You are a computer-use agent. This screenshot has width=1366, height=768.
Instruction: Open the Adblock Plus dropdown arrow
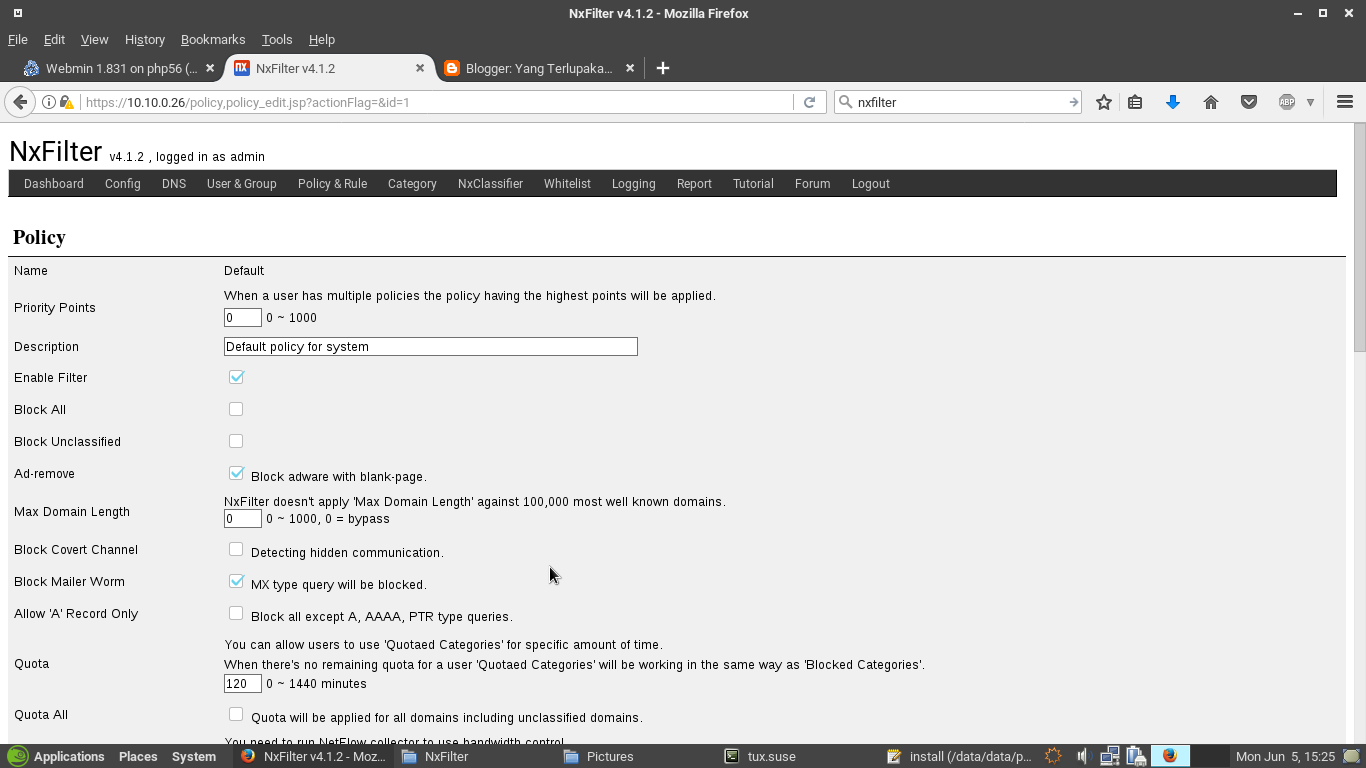click(1310, 102)
